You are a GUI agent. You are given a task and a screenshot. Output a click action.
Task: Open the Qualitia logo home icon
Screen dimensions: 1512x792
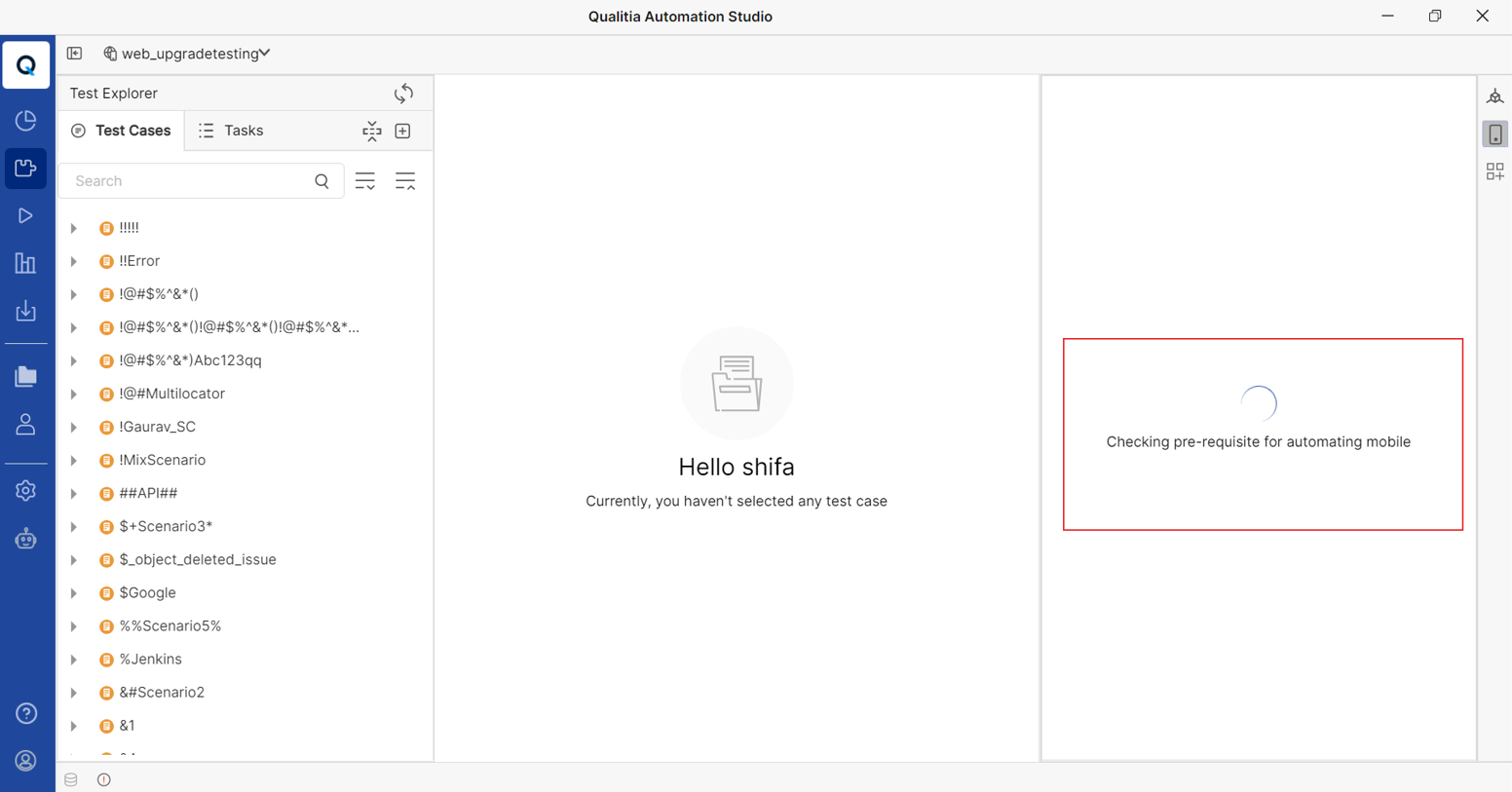pos(26,65)
